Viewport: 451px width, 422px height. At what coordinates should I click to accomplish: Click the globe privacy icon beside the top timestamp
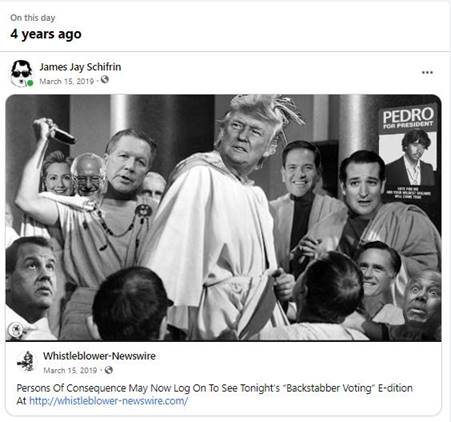(105, 80)
